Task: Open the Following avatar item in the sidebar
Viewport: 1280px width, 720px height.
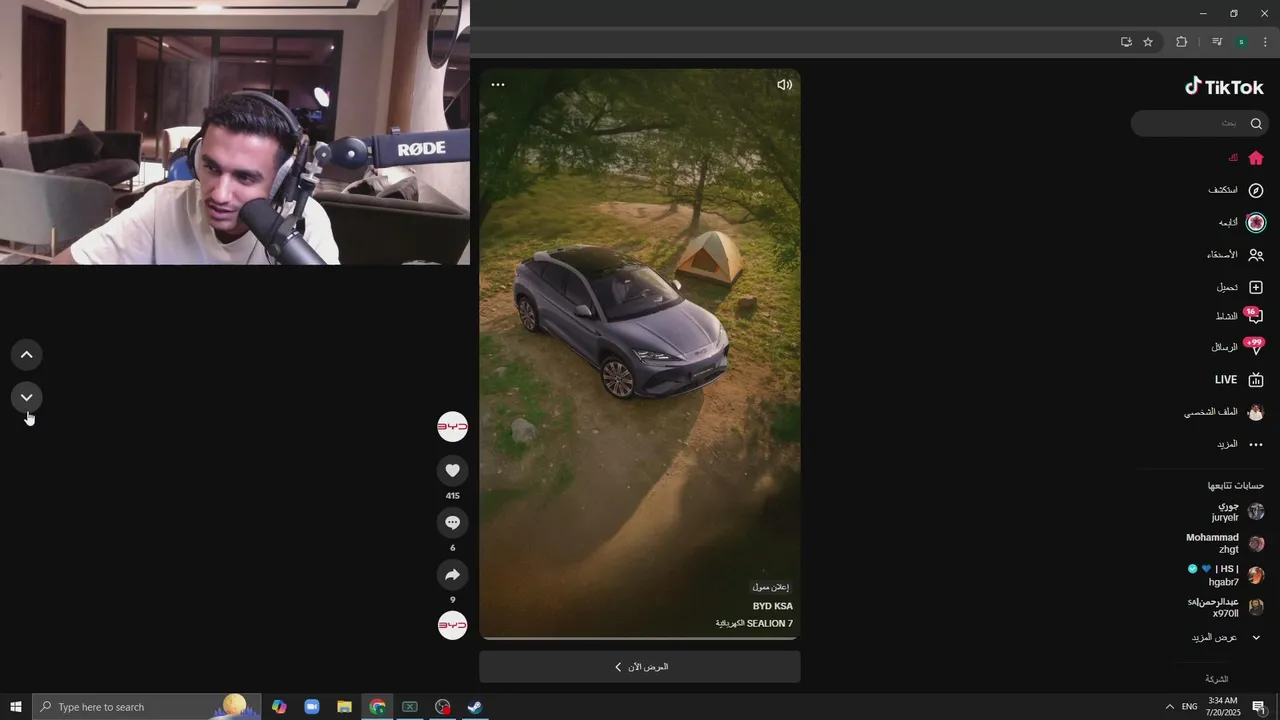Action: [1242, 222]
